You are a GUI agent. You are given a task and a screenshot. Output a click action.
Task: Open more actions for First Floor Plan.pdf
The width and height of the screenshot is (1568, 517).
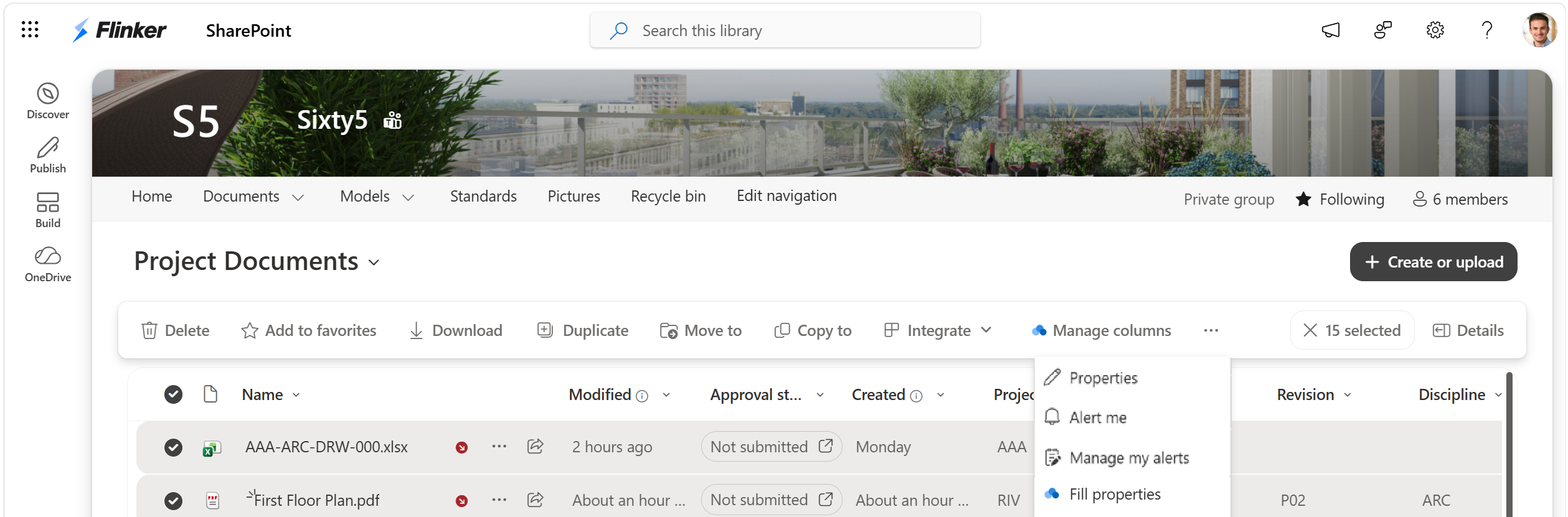pos(499,500)
